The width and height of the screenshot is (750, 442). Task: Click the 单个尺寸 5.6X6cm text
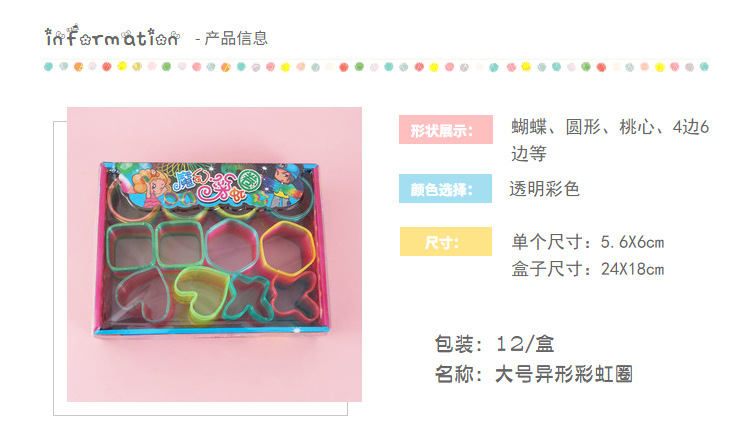tap(588, 242)
